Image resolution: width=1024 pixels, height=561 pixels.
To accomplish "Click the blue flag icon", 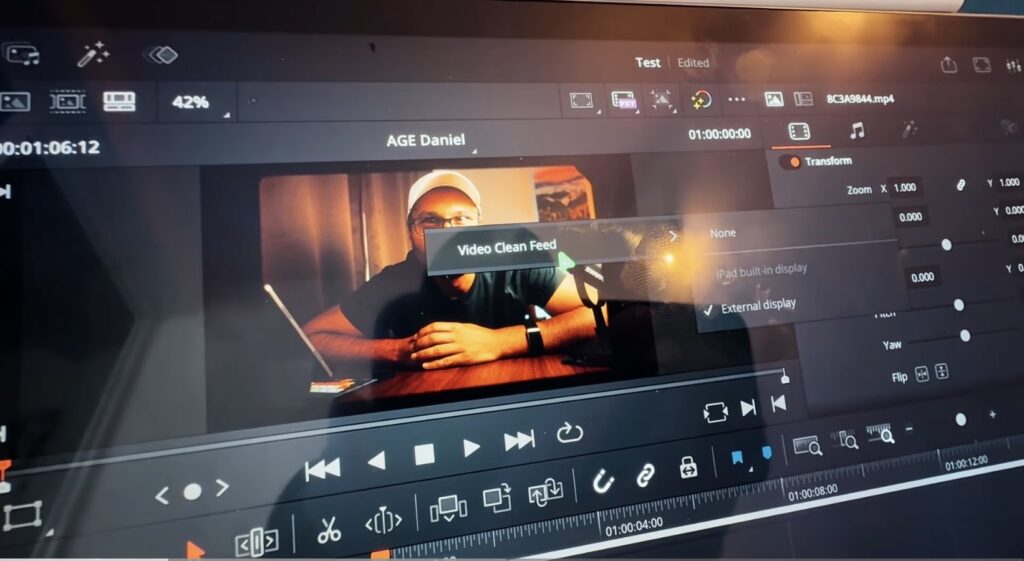I will pyautogui.click(x=738, y=458).
